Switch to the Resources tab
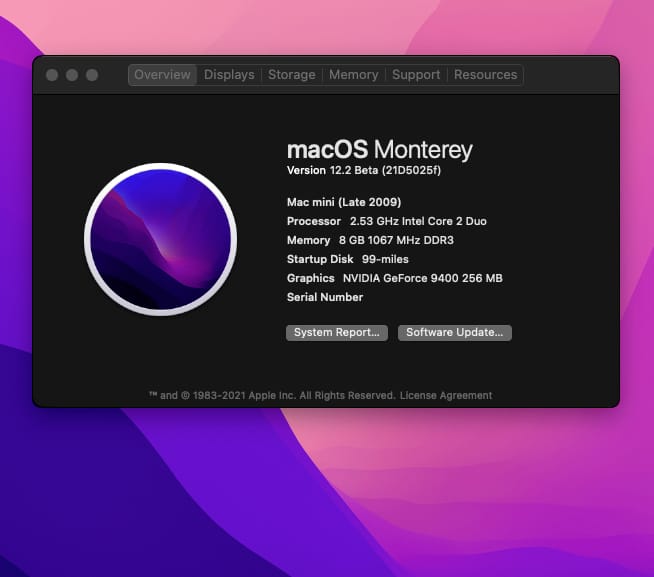Viewport: 654px width, 577px height. pyautogui.click(x=485, y=75)
